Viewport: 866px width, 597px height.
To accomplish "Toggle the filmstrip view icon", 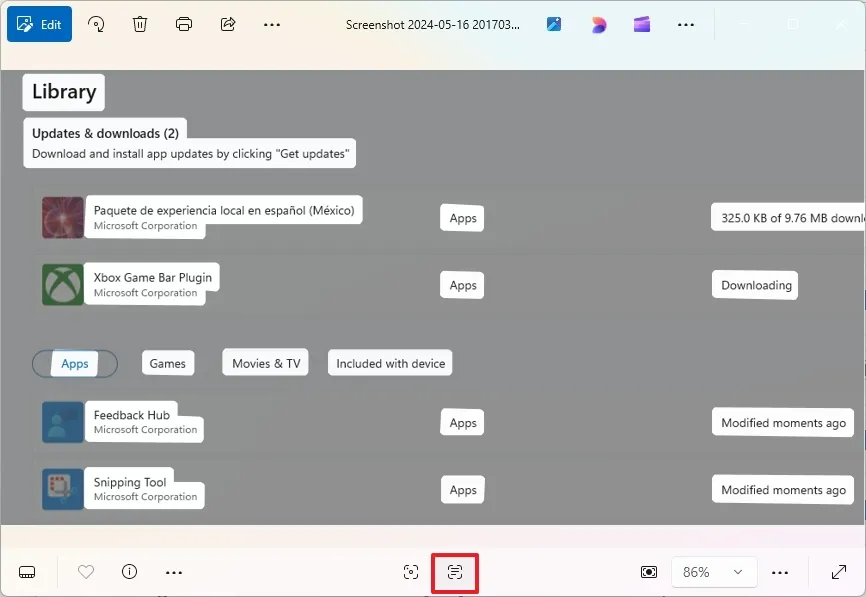I will tap(27, 572).
